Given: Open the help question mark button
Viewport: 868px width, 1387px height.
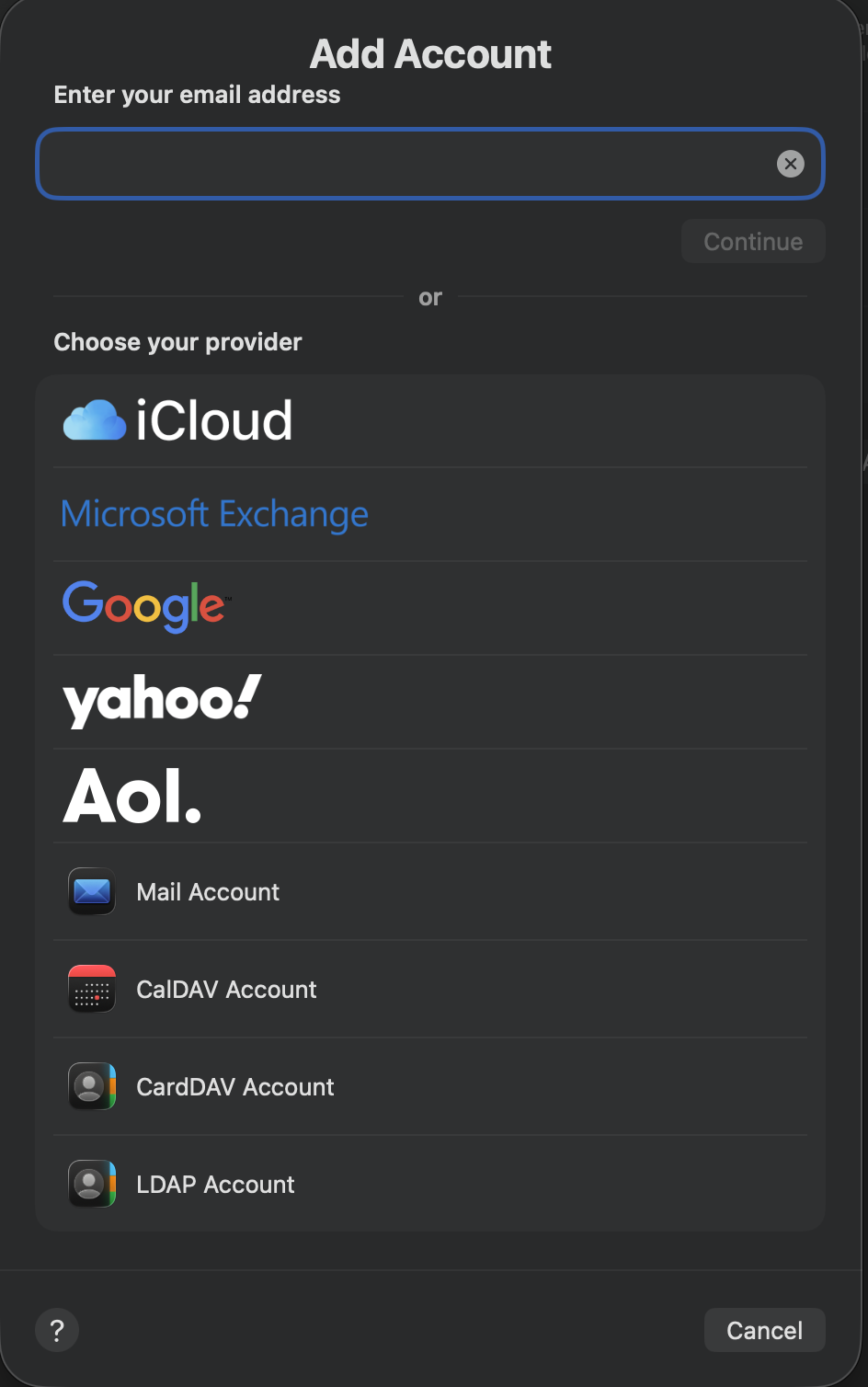Looking at the screenshot, I should (56, 1329).
